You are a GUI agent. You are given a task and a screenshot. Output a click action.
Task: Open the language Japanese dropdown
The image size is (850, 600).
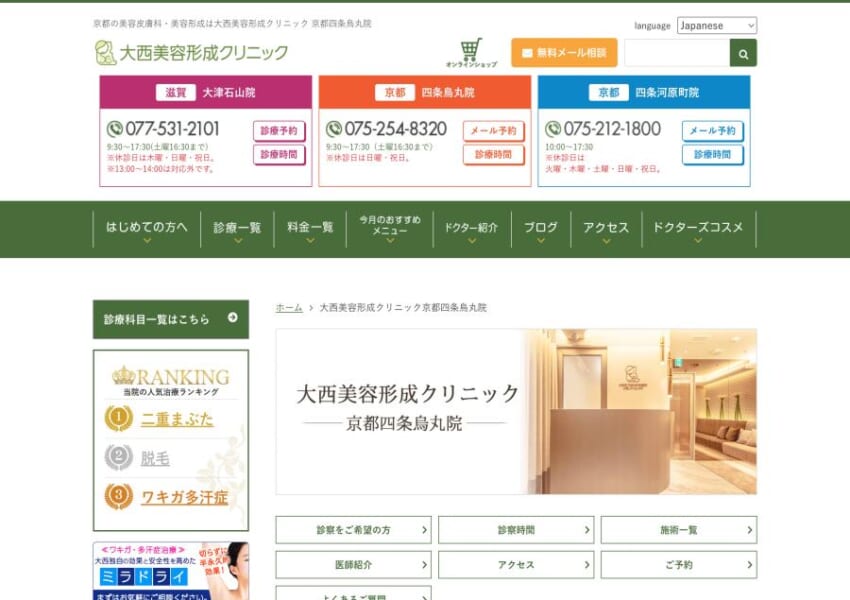717,25
